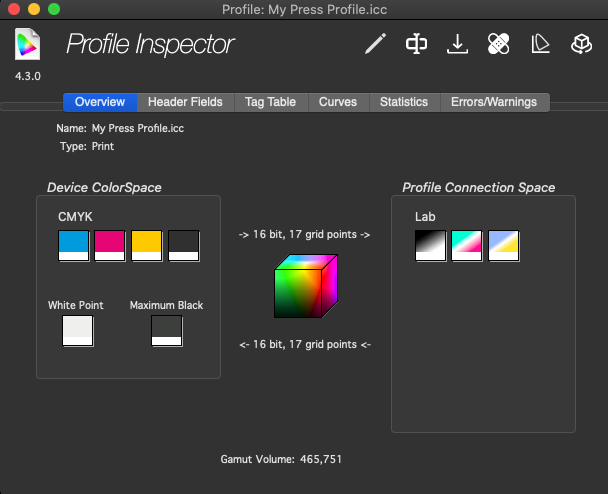Click the download arrow icon

point(457,44)
